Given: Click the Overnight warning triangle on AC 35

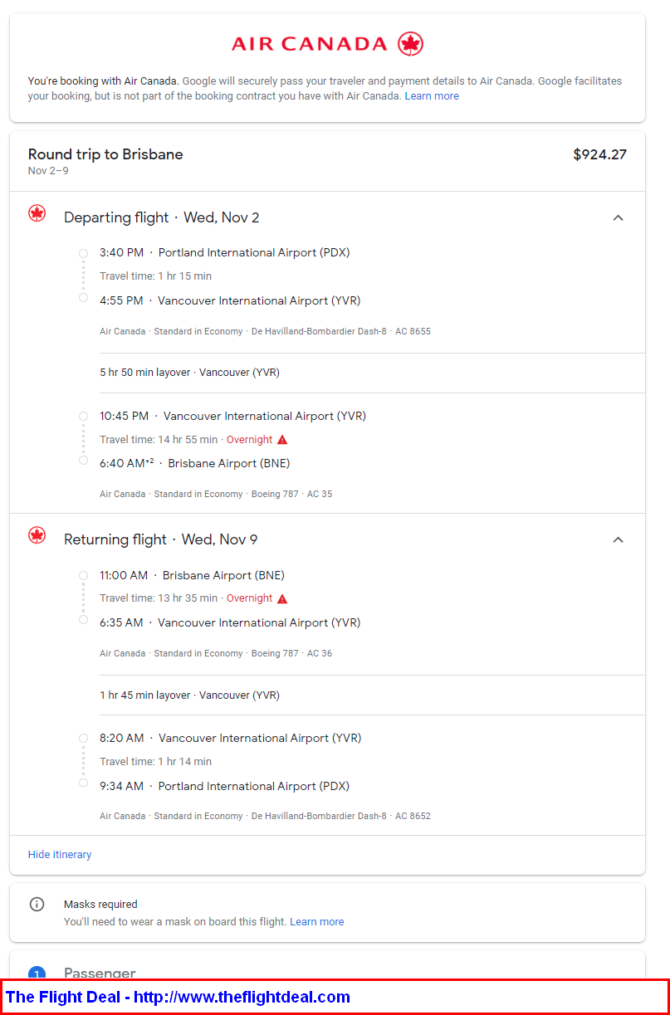Looking at the screenshot, I should (282, 440).
